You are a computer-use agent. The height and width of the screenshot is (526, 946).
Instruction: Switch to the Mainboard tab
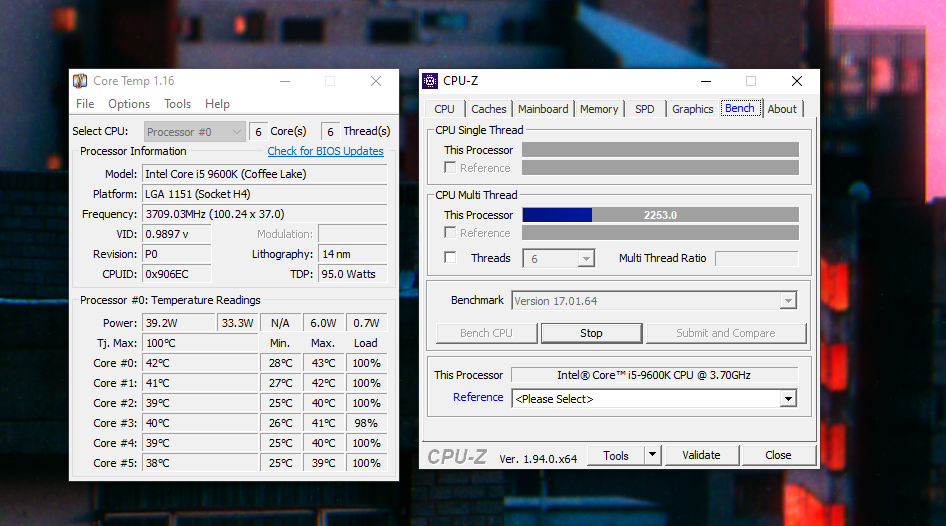click(x=543, y=109)
